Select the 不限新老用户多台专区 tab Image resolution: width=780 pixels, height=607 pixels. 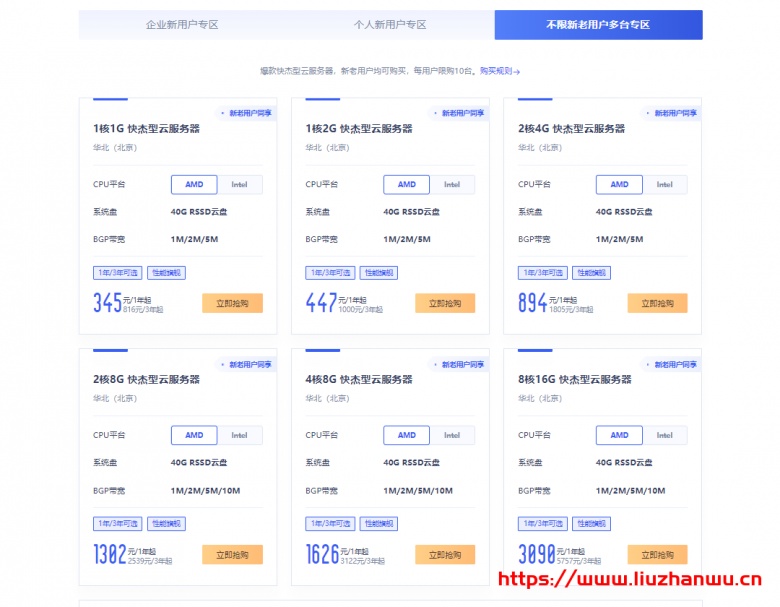pyautogui.click(x=598, y=24)
